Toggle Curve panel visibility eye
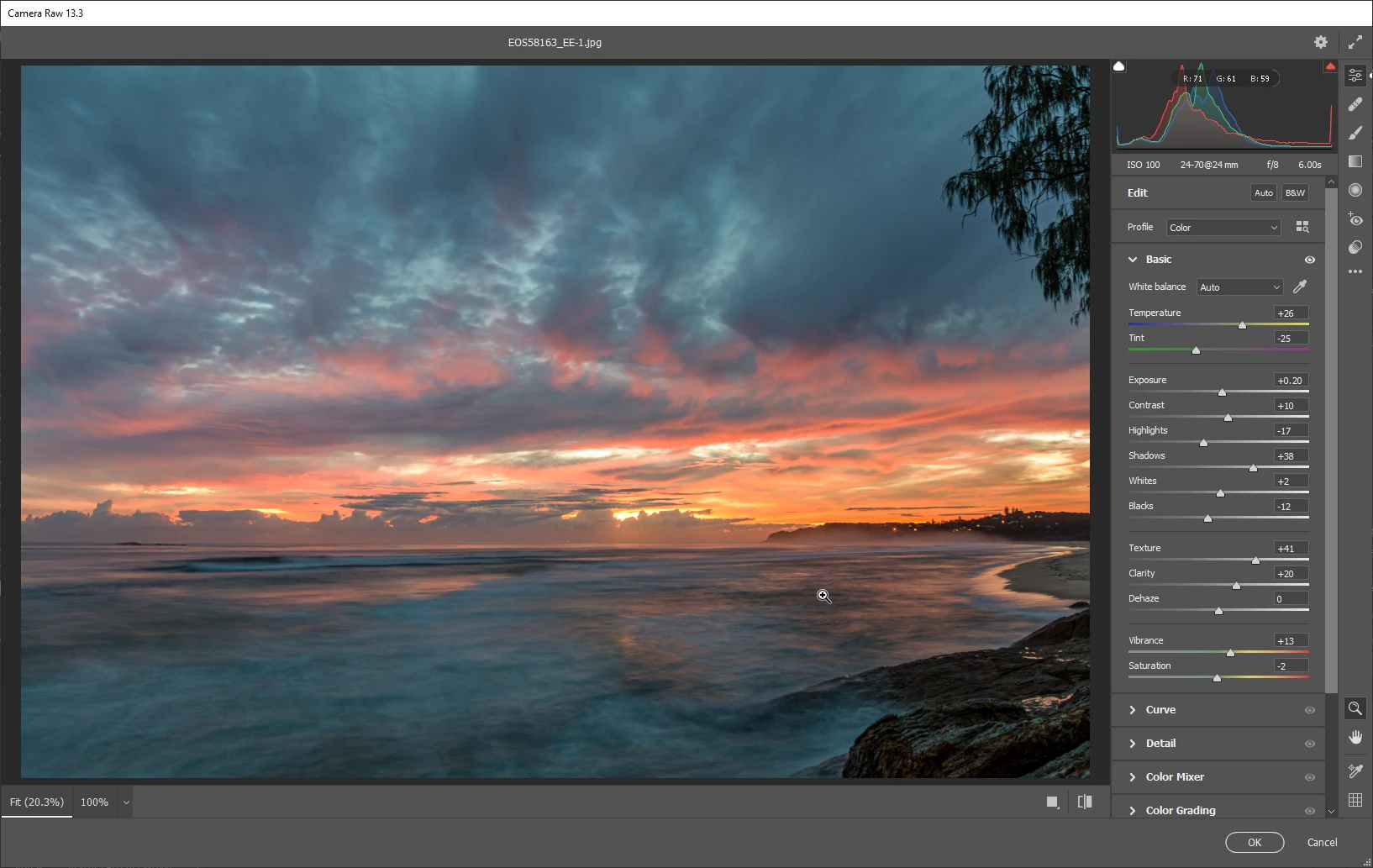The image size is (1373, 868). pos(1309,710)
